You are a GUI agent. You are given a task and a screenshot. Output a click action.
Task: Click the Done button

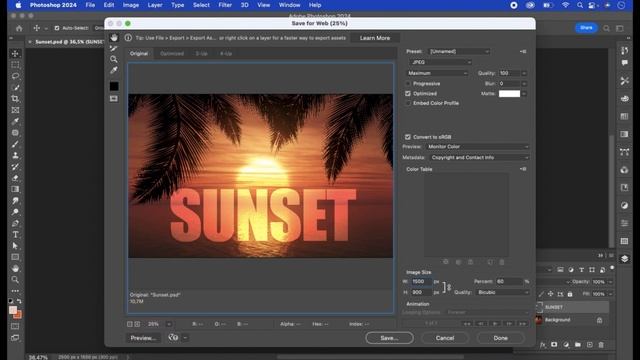(500, 338)
